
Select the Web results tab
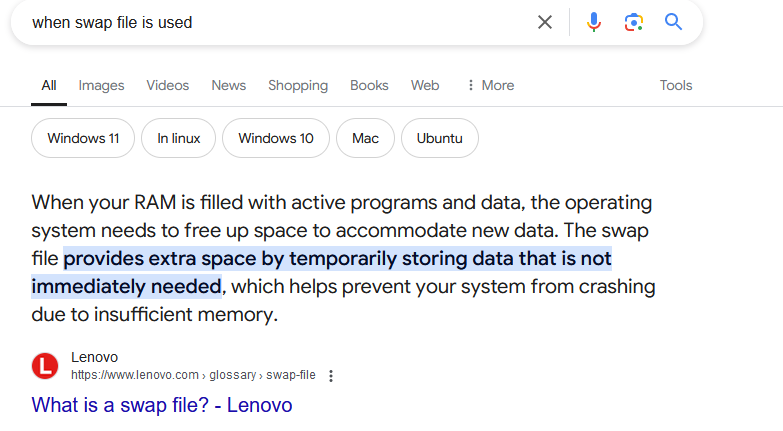425,85
